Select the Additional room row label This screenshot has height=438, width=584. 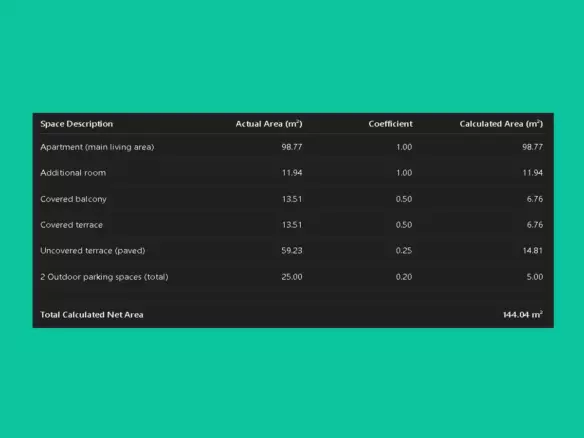click(x=73, y=173)
